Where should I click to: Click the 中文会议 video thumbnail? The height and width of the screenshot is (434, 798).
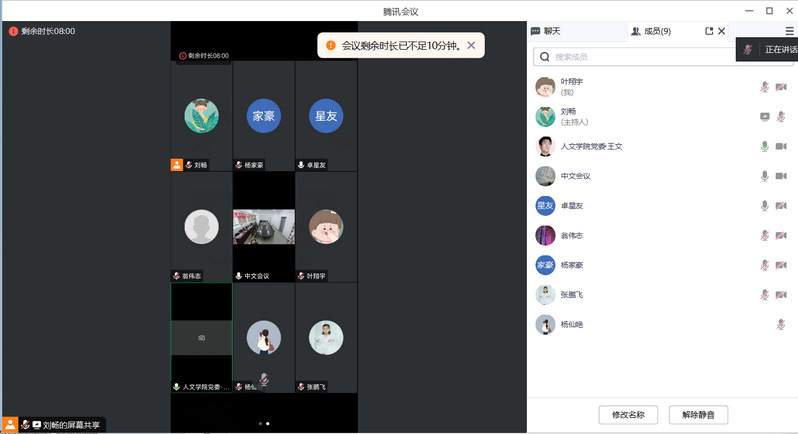point(263,226)
